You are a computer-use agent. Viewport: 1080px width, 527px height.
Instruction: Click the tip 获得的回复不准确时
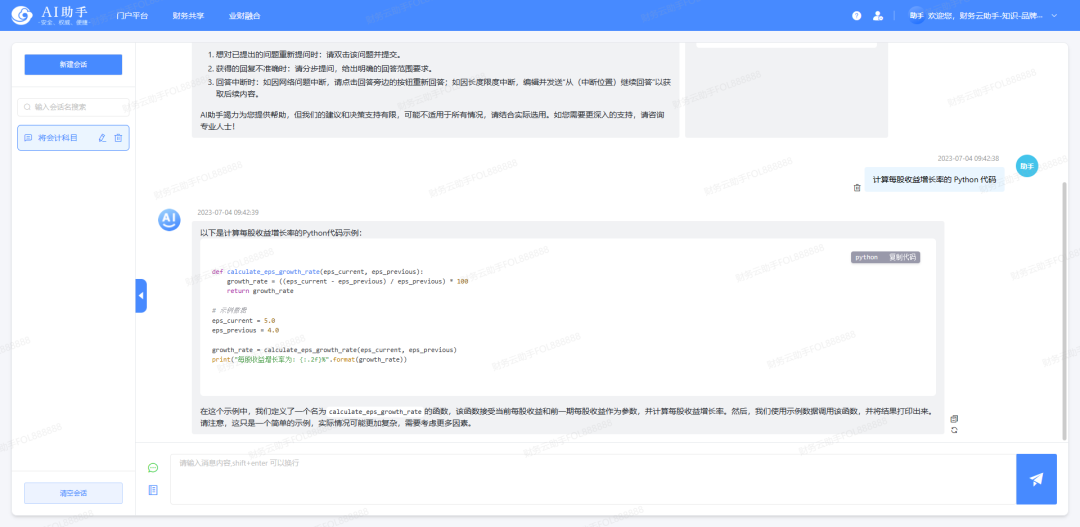pyautogui.click(x=320, y=68)
